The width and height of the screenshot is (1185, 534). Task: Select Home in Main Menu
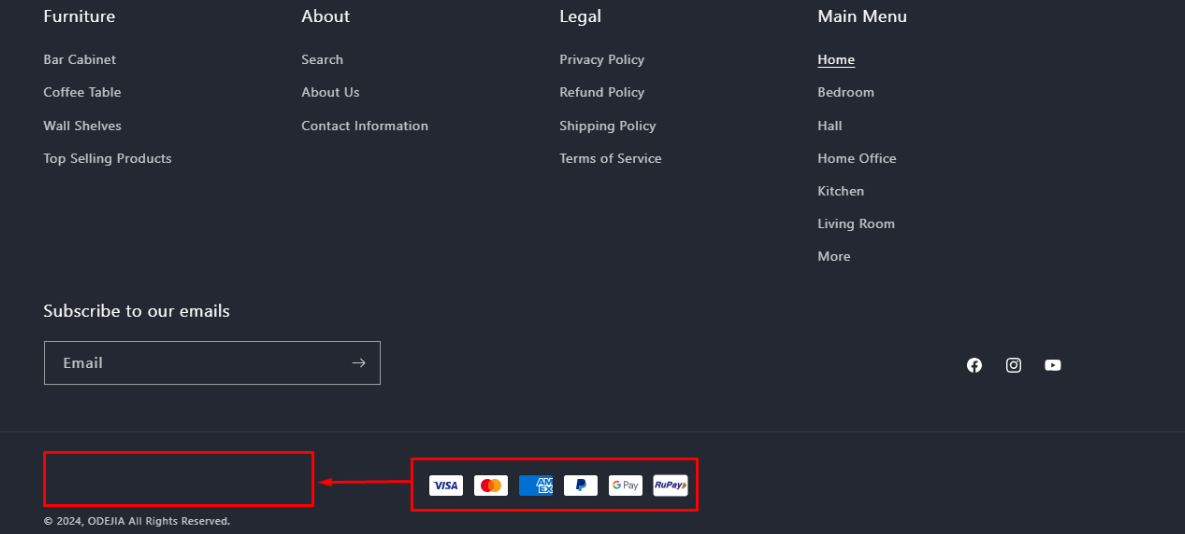(x=836, y=60)
